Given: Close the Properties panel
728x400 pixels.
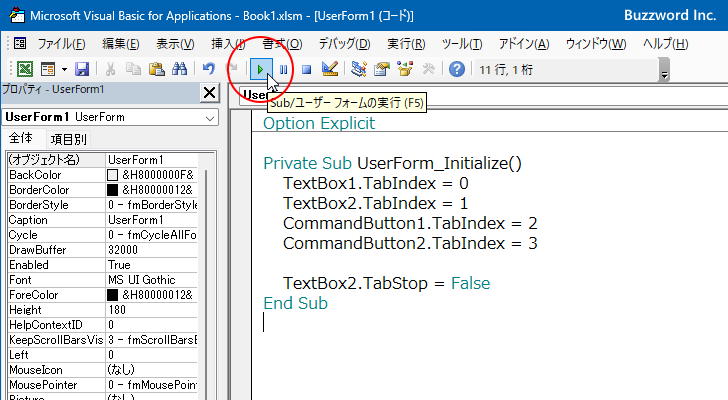Looking at the screenshot, I should (x=209, y=93).
